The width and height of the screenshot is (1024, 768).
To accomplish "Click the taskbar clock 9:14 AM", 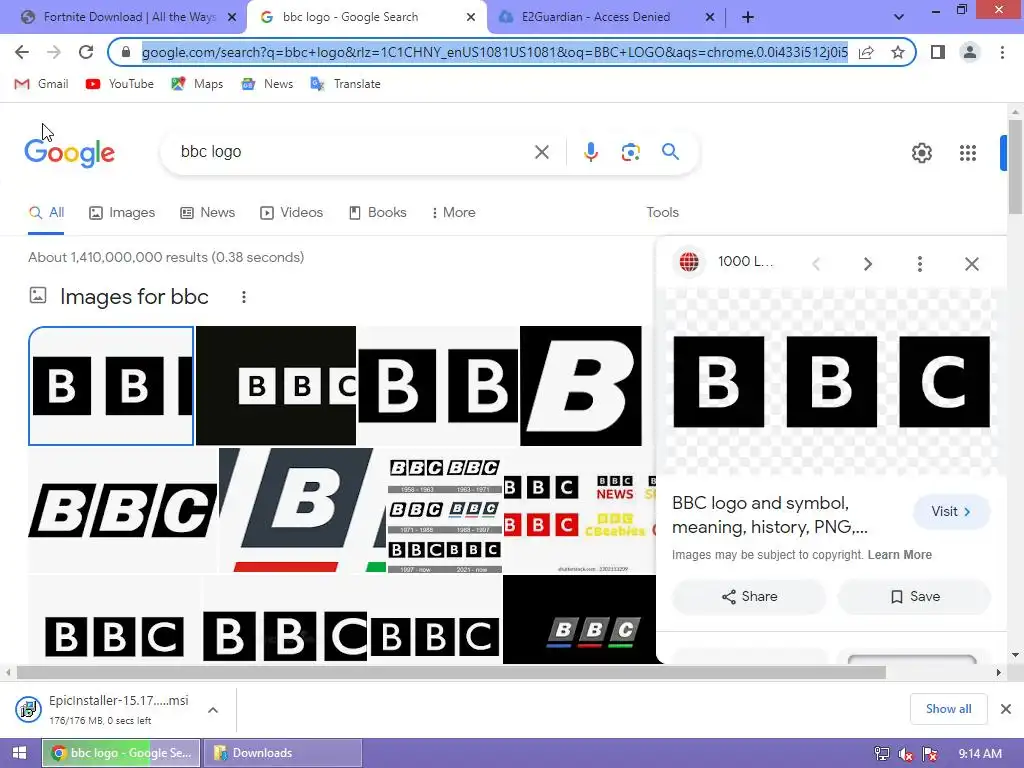I will coord(980,754).
